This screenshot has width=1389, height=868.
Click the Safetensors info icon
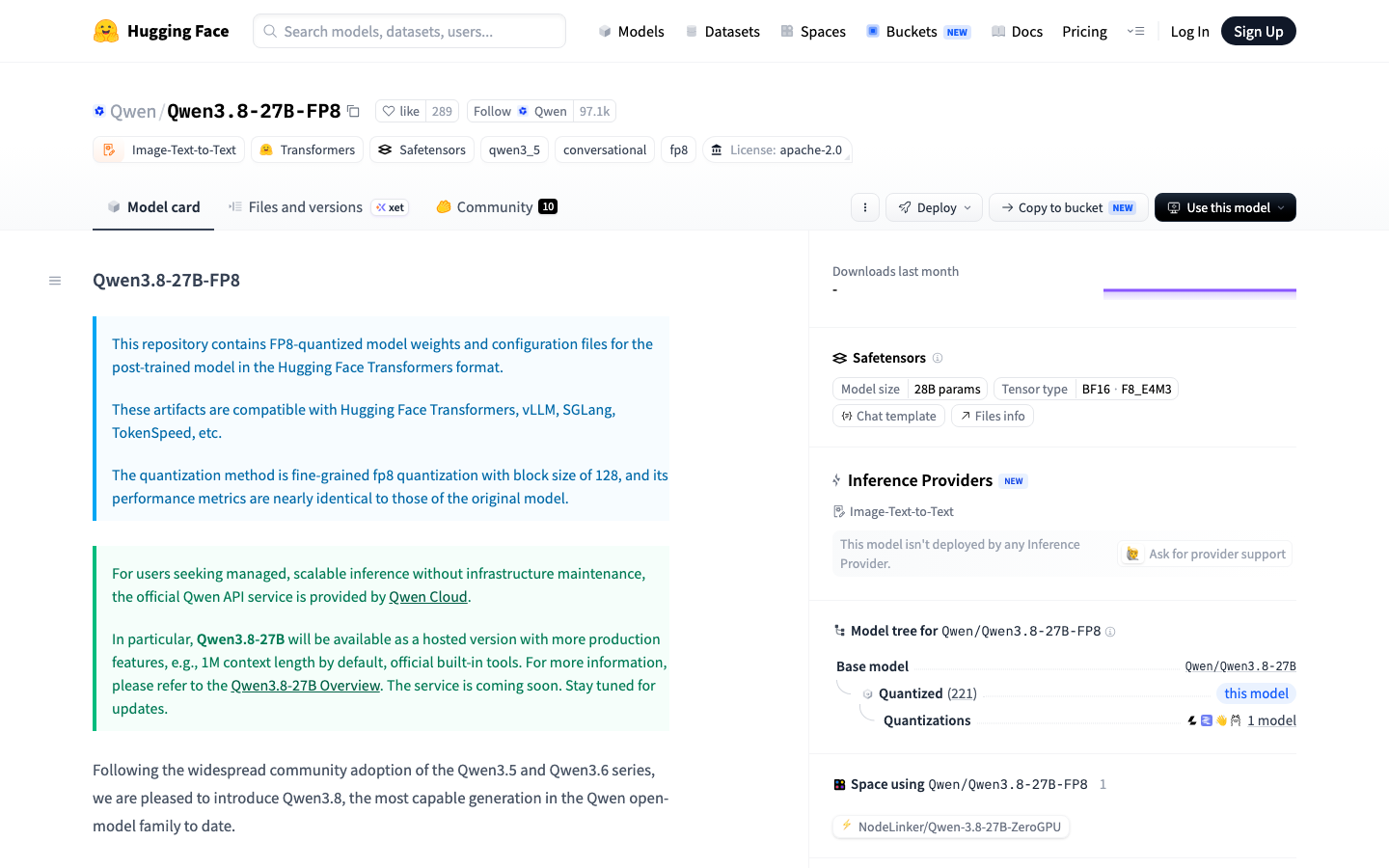[x=938, y=358]
